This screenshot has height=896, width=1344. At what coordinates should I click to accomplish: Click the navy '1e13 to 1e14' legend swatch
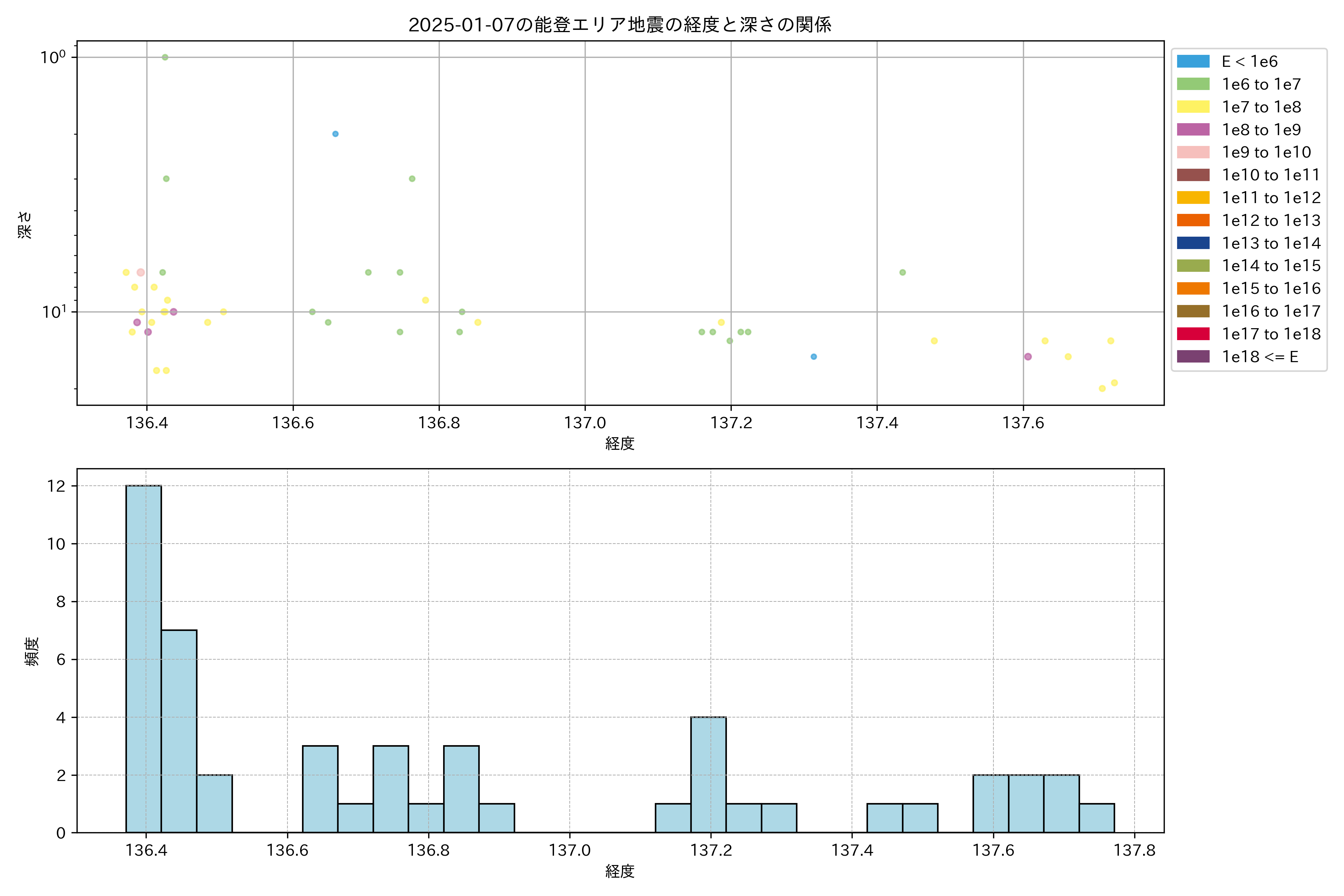pos(1192,243)
